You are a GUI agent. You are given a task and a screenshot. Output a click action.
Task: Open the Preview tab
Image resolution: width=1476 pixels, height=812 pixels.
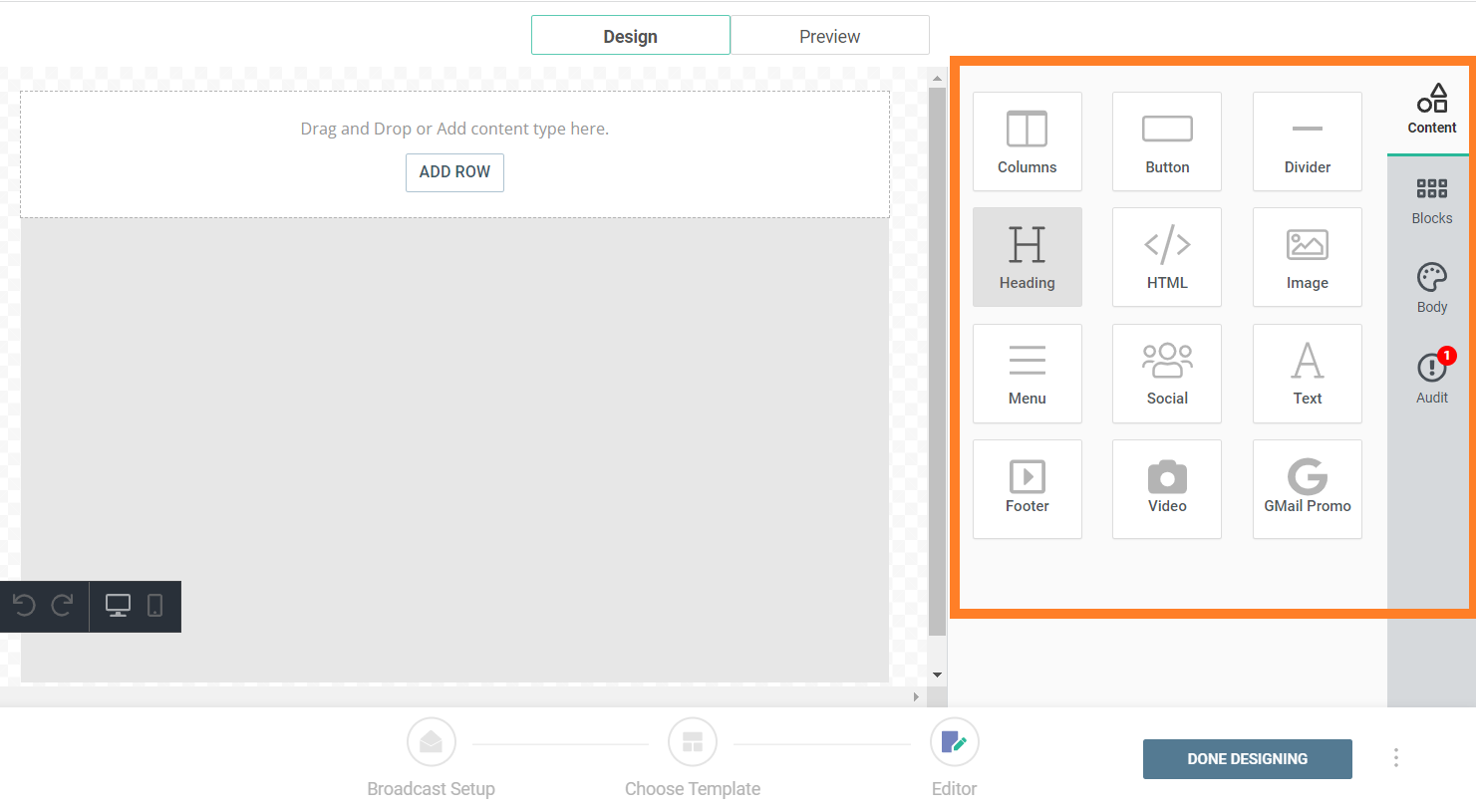pos(829,36)
